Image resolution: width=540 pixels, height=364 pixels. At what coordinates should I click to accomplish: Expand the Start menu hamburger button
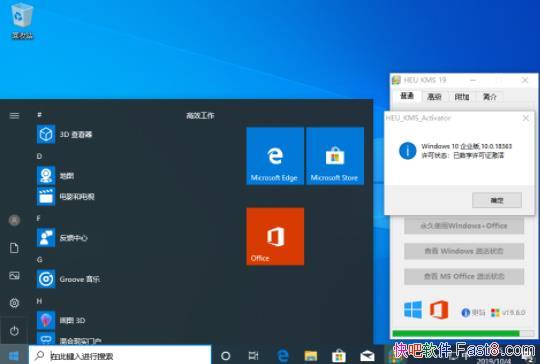tap(14, 116)
